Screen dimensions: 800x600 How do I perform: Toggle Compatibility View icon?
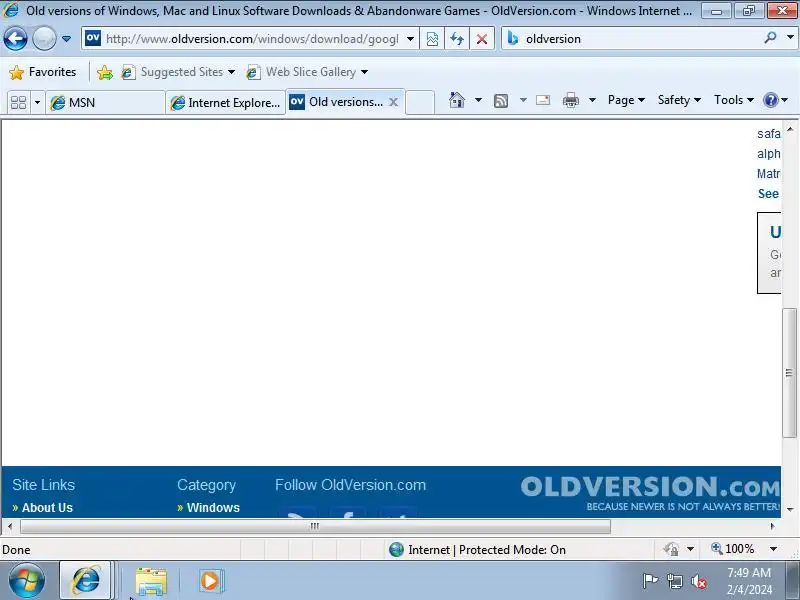pyautogui.click(x=432, y=39)
